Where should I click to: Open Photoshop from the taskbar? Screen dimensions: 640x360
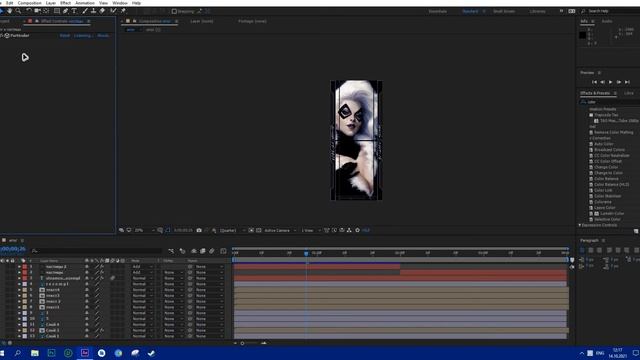pos(51,353)
